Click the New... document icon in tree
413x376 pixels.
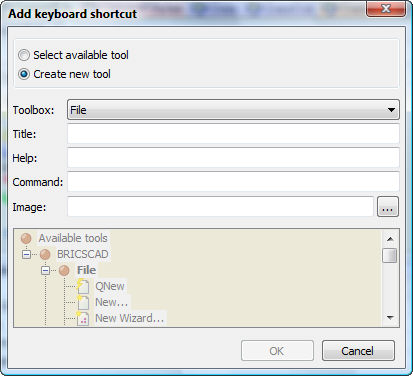(x=83, y=302)
